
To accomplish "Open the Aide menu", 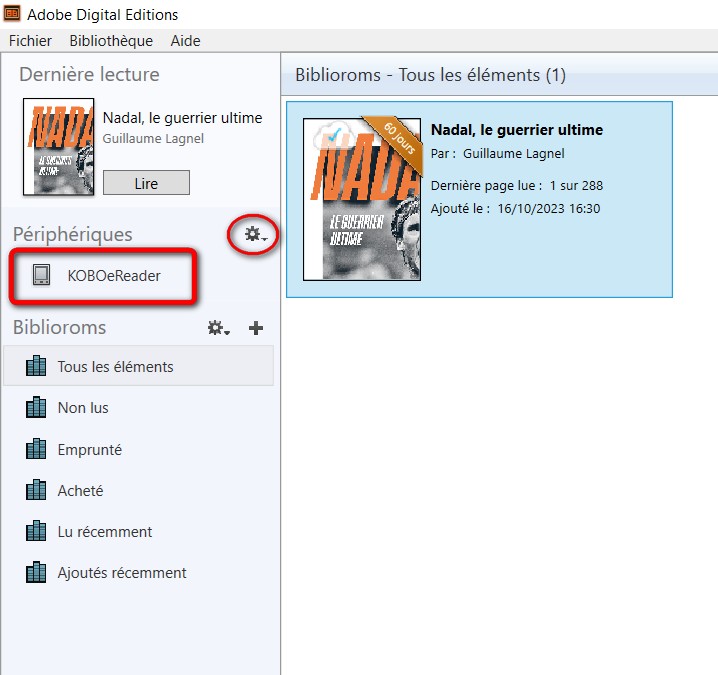I will [185, 41].
